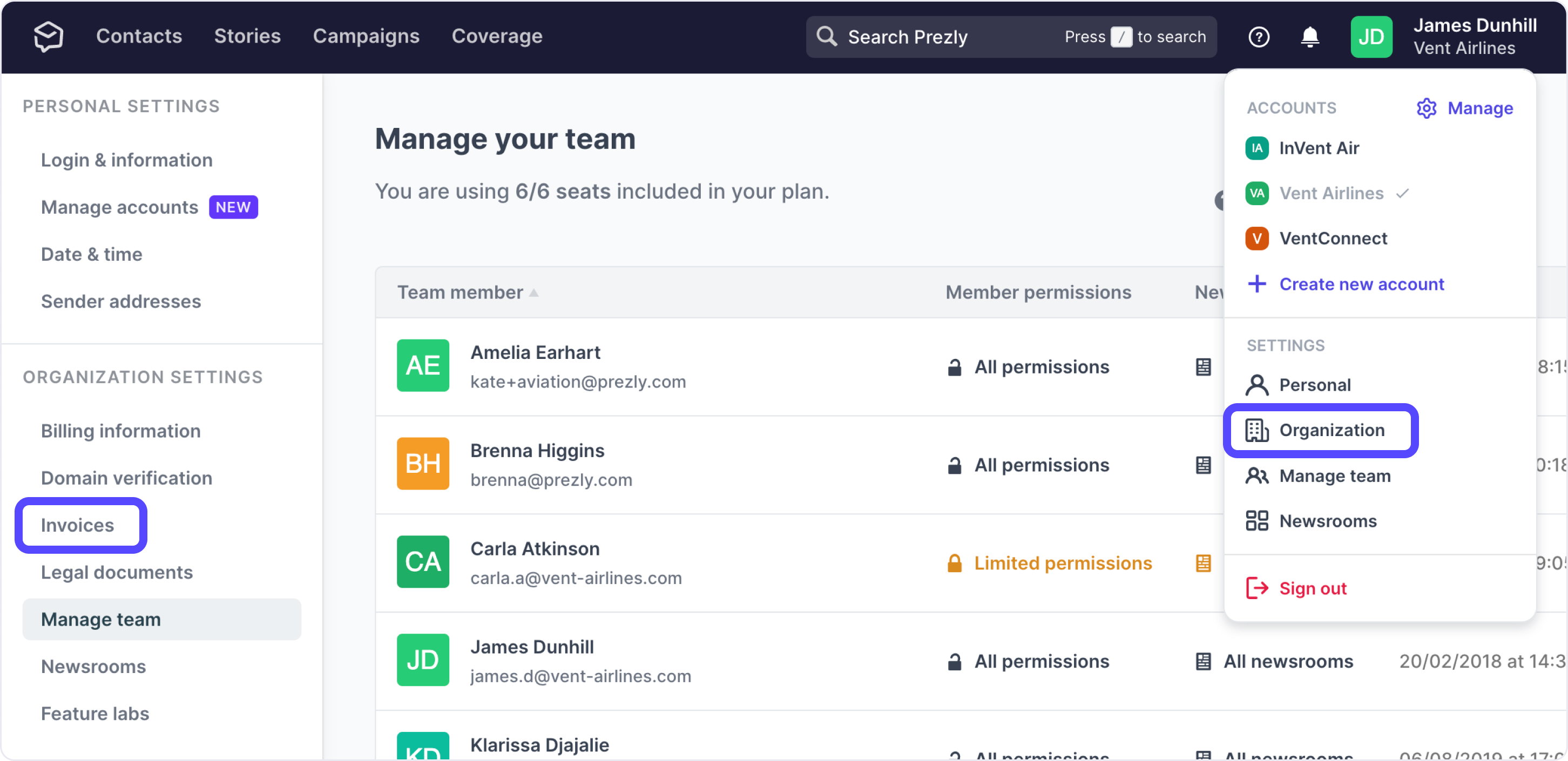Click Member permissions column header

pyautogui.click(x=1038, y=293)
